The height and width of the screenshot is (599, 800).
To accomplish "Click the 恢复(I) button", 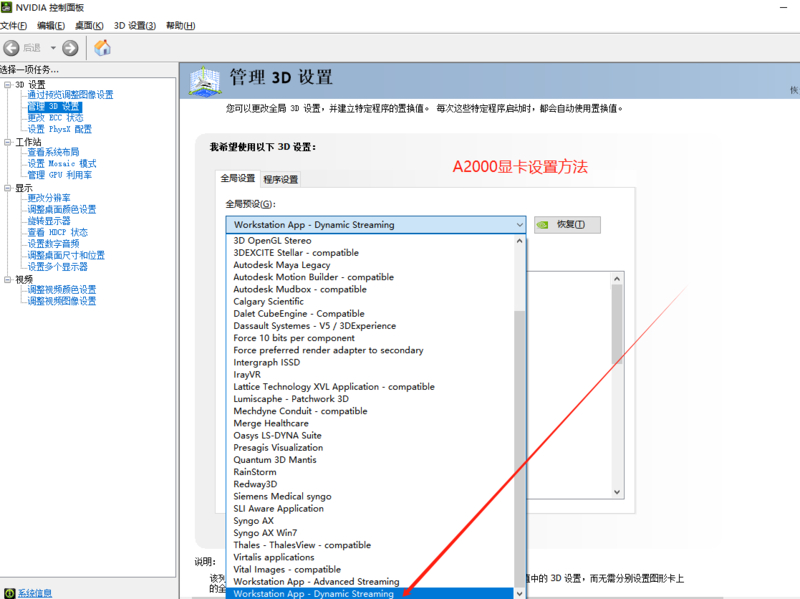I will point(567,224).
